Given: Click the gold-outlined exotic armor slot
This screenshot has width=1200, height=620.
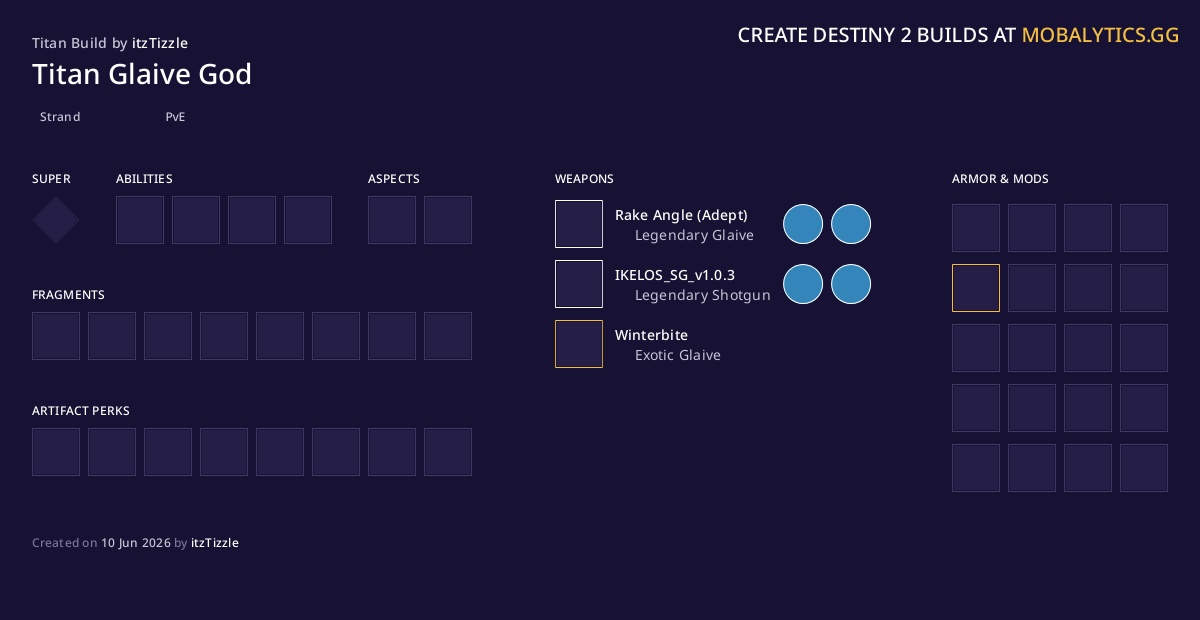Looking at the screenshot, I should click(x=976, y=288).
